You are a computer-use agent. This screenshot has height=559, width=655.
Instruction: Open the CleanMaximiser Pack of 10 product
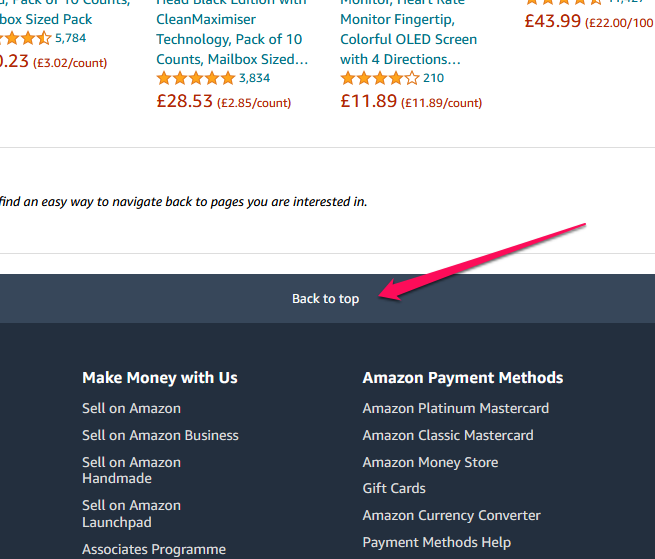pyautogui.click(x=232, y=39)
